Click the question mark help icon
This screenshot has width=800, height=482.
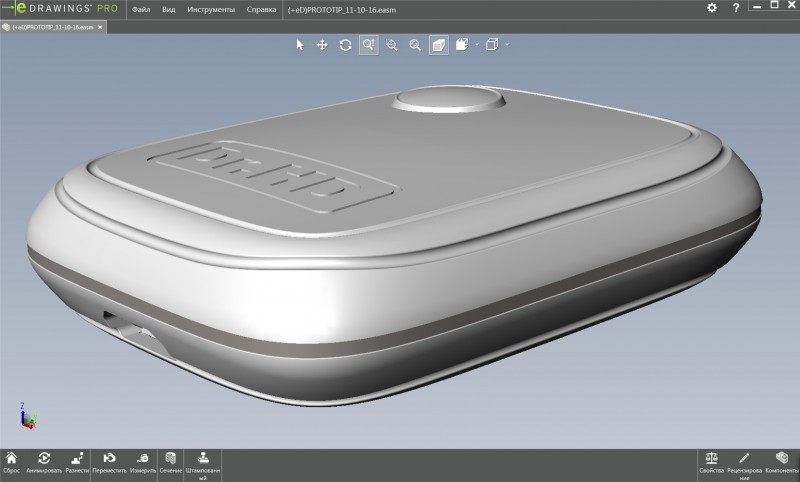click(x=736, y=8)
